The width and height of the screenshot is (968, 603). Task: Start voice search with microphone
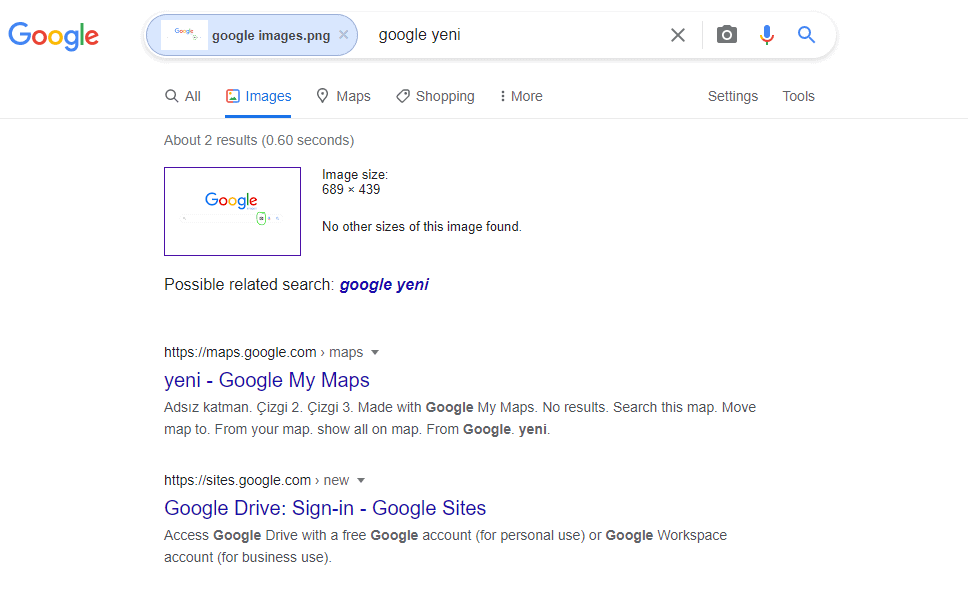(767, 35)
